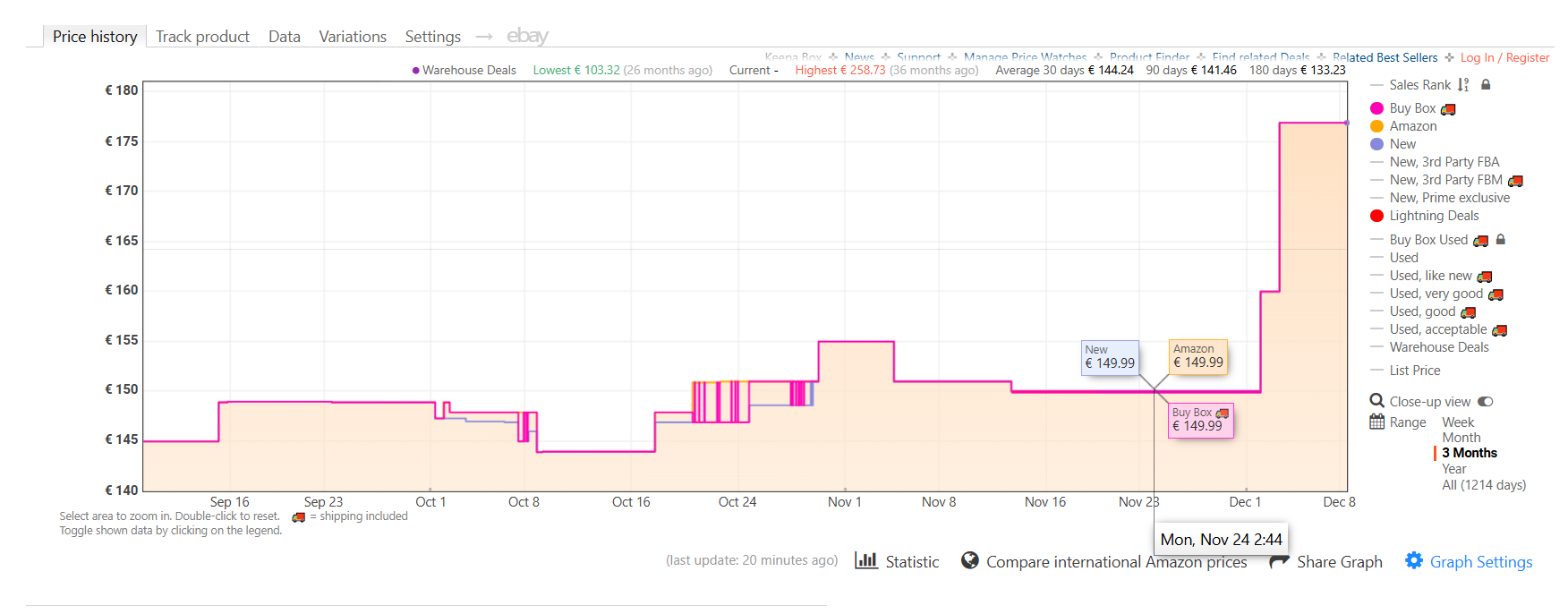Click the truck icon beside New, 3rd Party FBM
Viewport: 1568px width, 614px height.
click(1515, 181)
